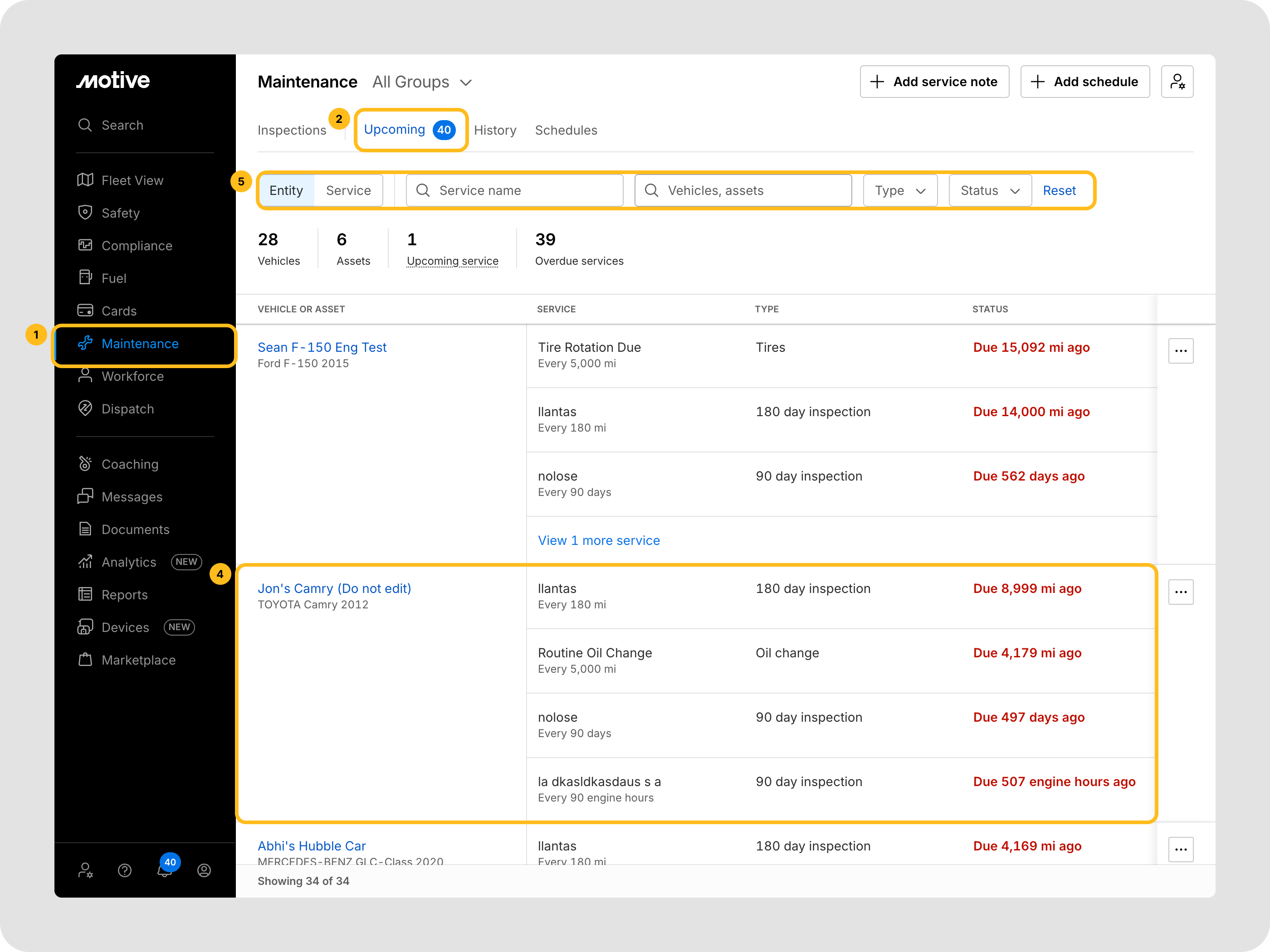
Task: Switch to the Schedules tab
Action: point(566,130)
